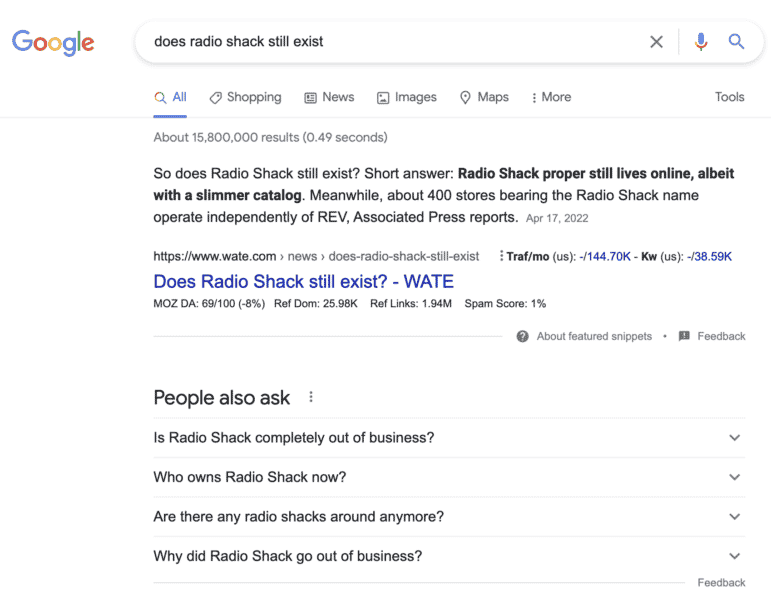This screenshot has height=600, width=771.
Task: Switch to the Shopping tab
Action: tap(245, 97)
